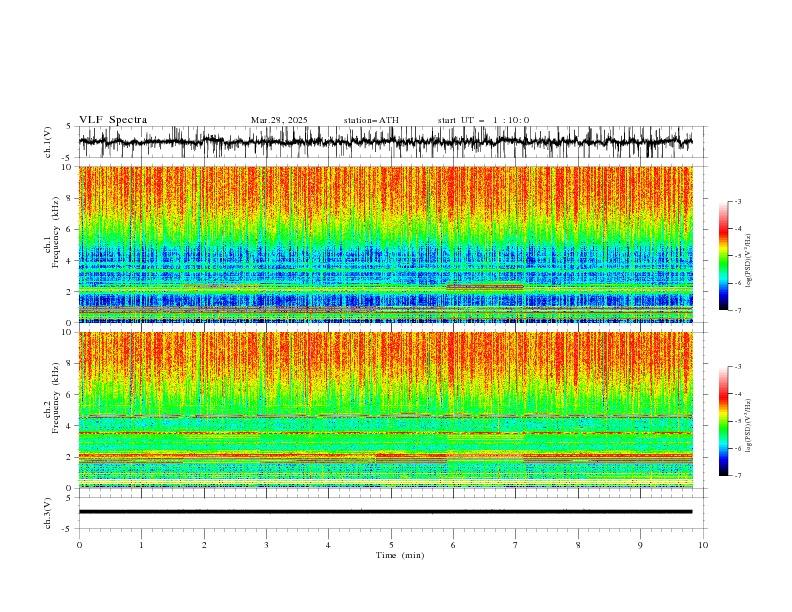
Task: Click the "4" kHz tick on ch.2 frequency axis
Action: point(70,426)
